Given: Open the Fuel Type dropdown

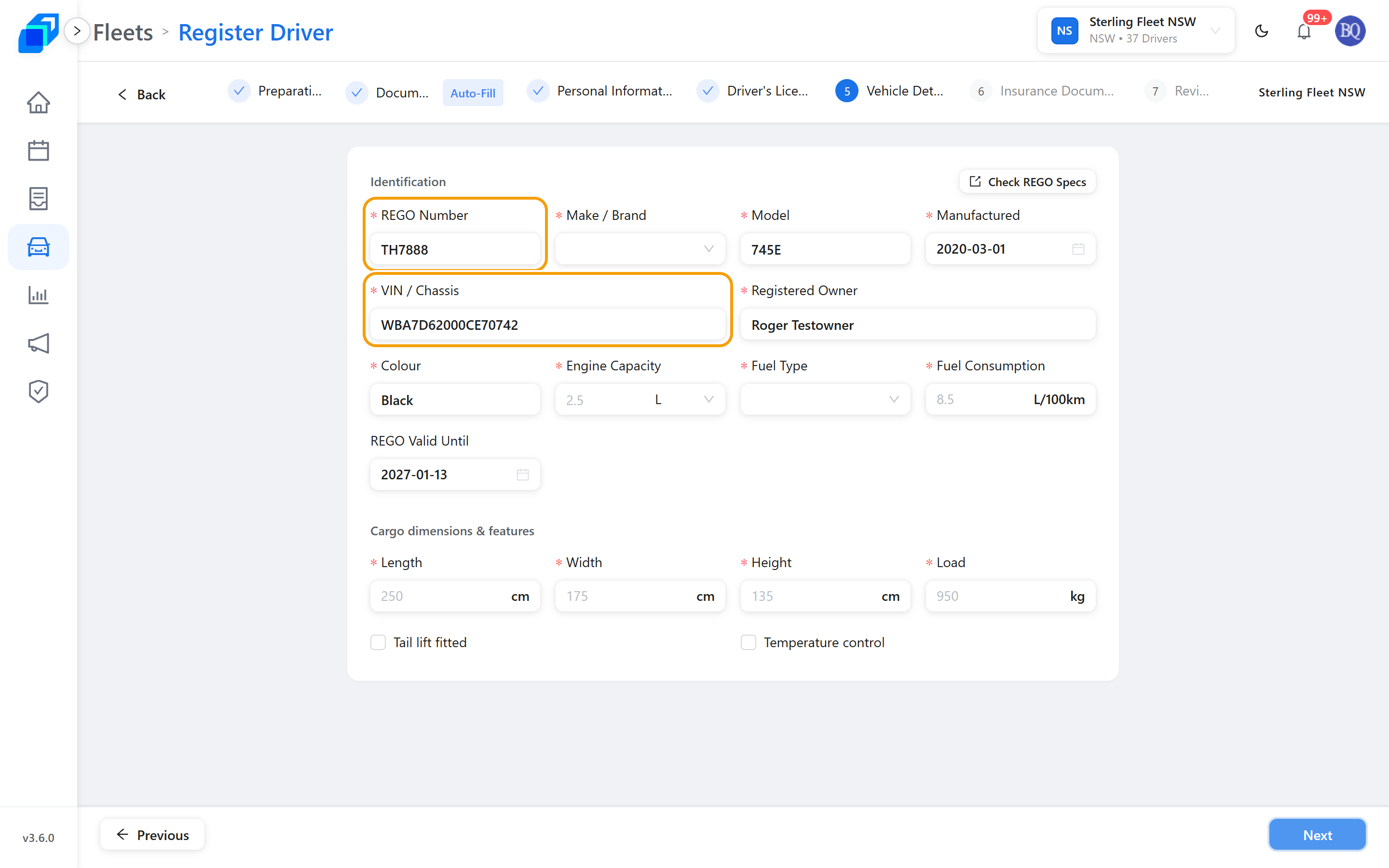Looking at the screenshot, I should [x=825, y=399].
